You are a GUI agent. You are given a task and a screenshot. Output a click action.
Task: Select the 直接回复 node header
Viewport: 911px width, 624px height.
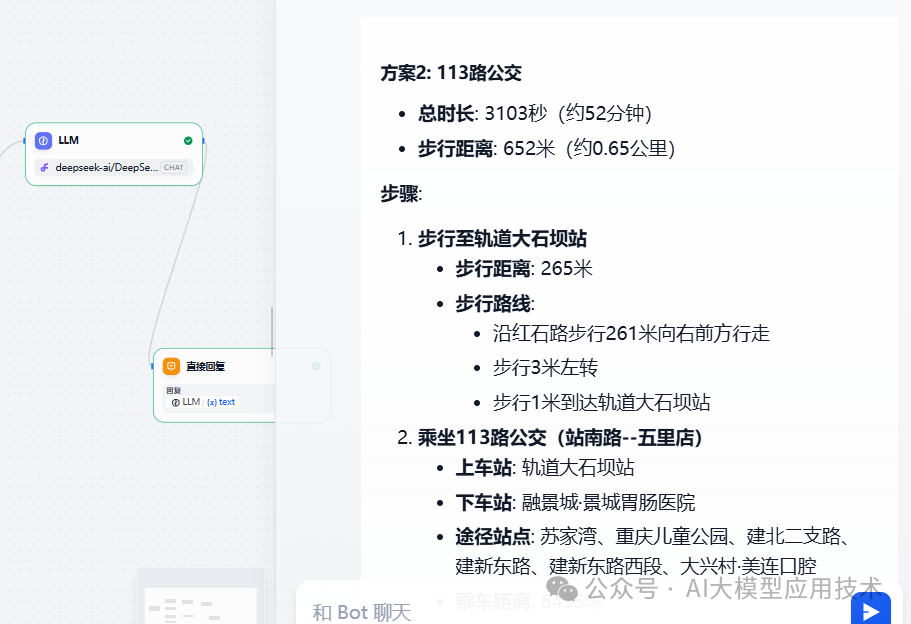coord(207,365)
